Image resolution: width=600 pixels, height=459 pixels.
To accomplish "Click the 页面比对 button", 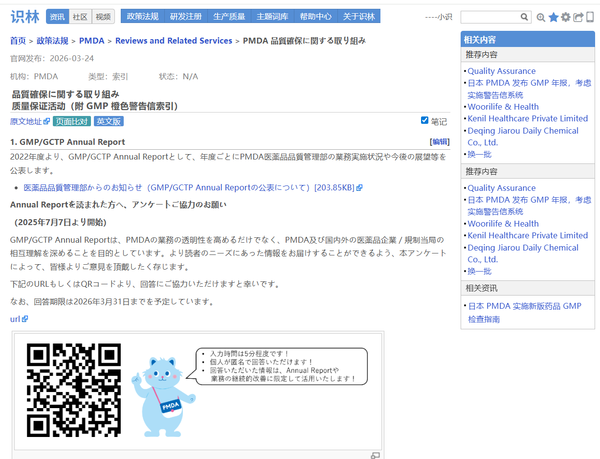I will coord(72,121).
